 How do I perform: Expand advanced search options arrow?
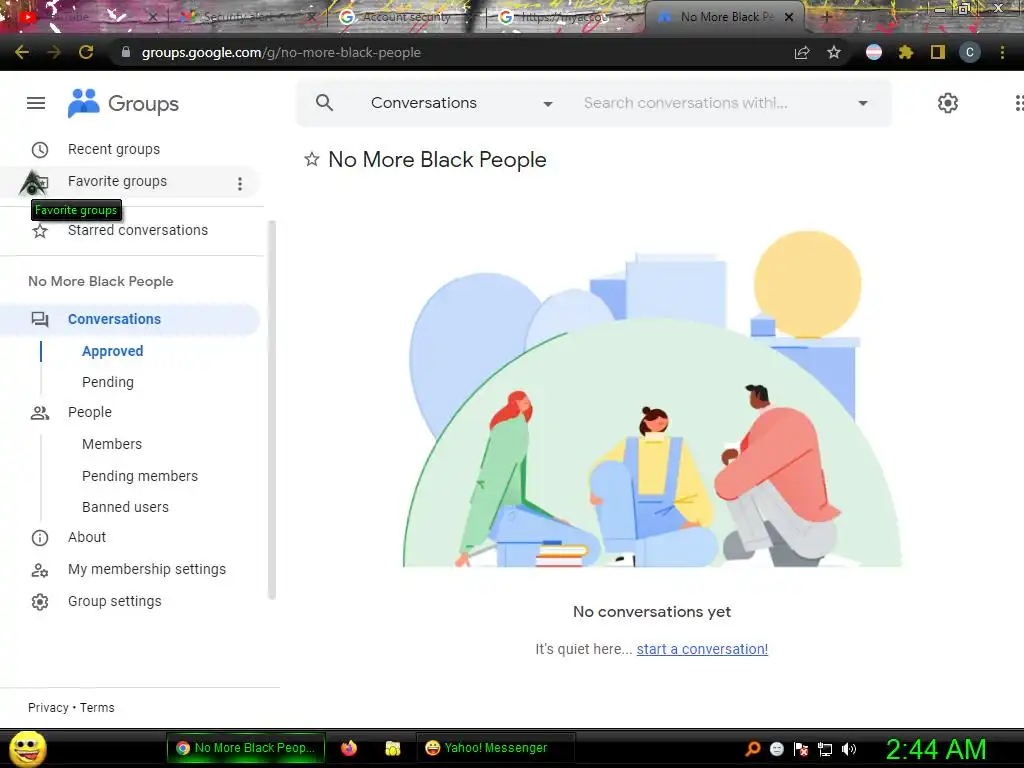pos(863,103)
